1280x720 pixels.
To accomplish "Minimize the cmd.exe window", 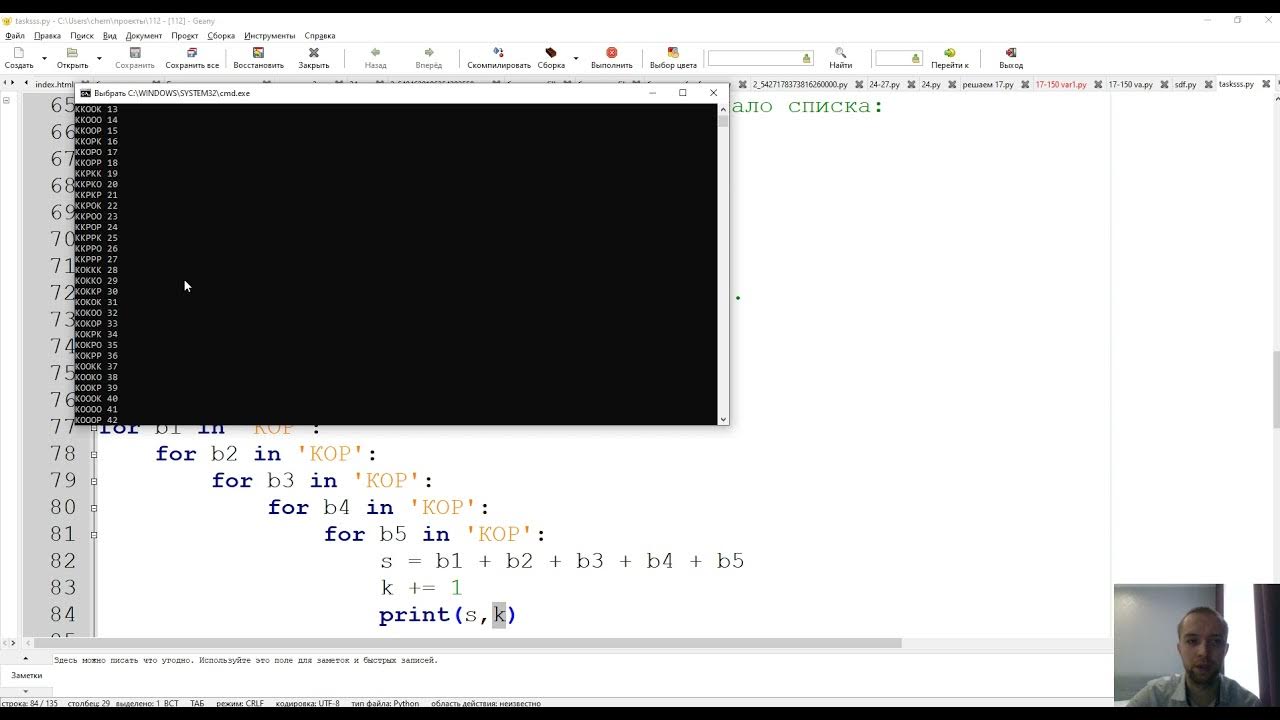I will pos(653,93).
